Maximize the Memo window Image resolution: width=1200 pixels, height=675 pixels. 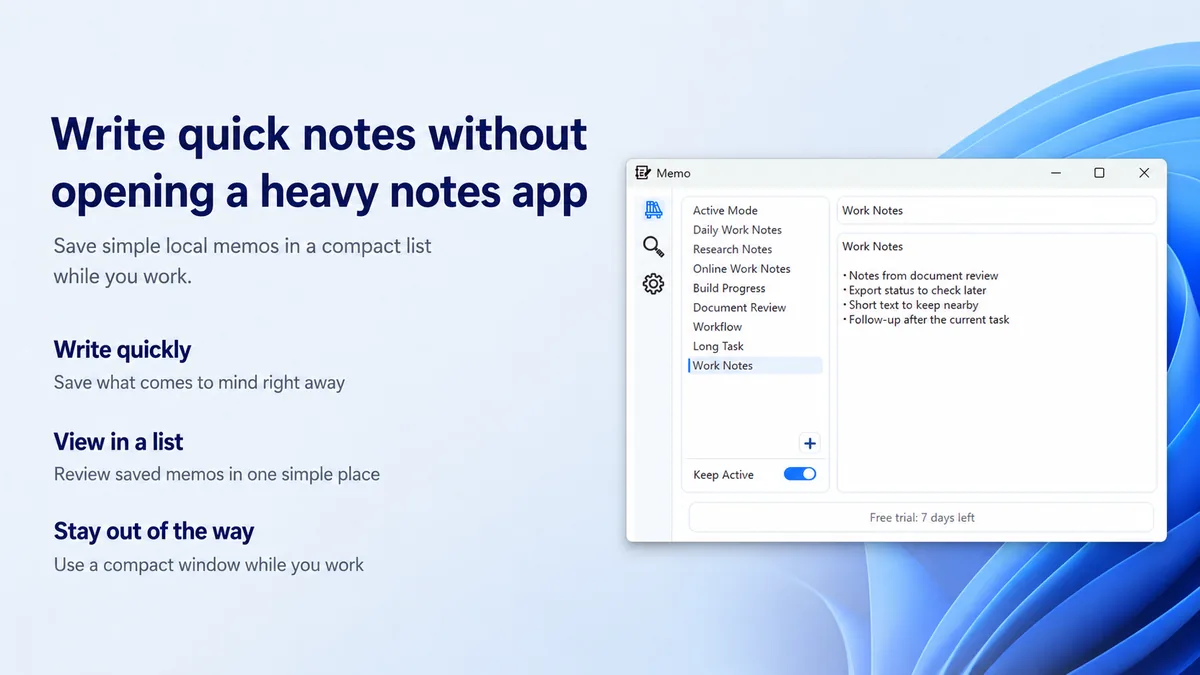[1099, 173]
